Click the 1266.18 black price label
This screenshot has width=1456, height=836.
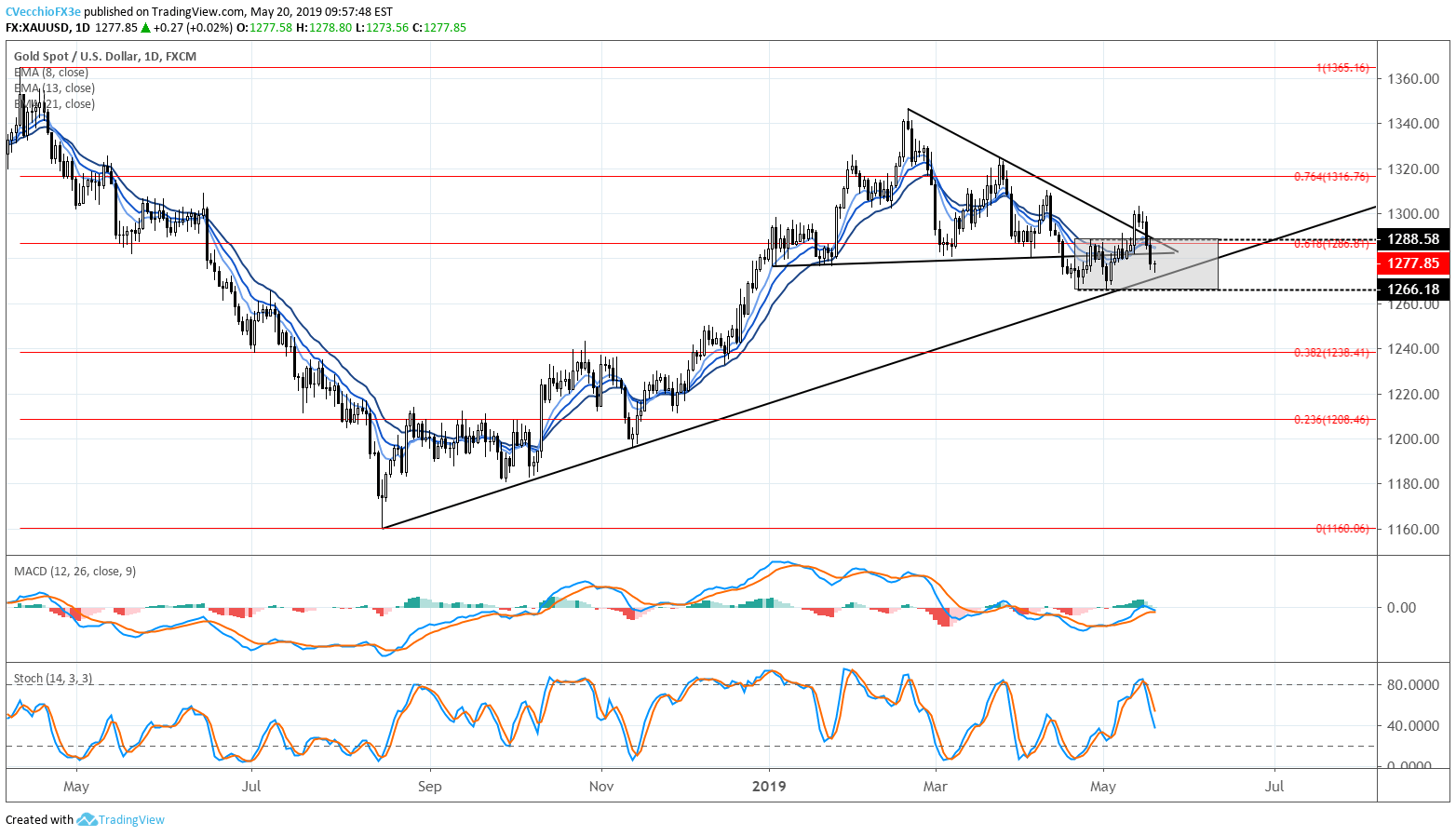click(x=1413, y=290)
